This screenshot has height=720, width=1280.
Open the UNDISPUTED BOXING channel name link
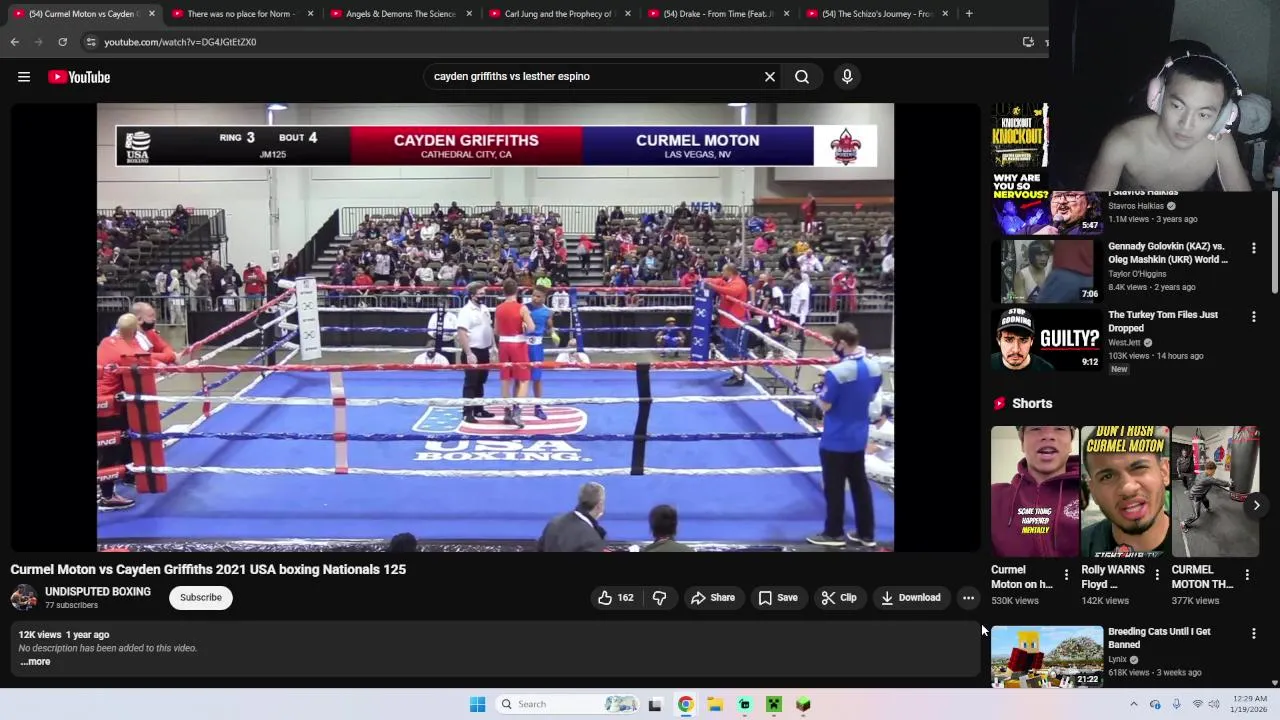pyautogui.click(x=98, y=592)
